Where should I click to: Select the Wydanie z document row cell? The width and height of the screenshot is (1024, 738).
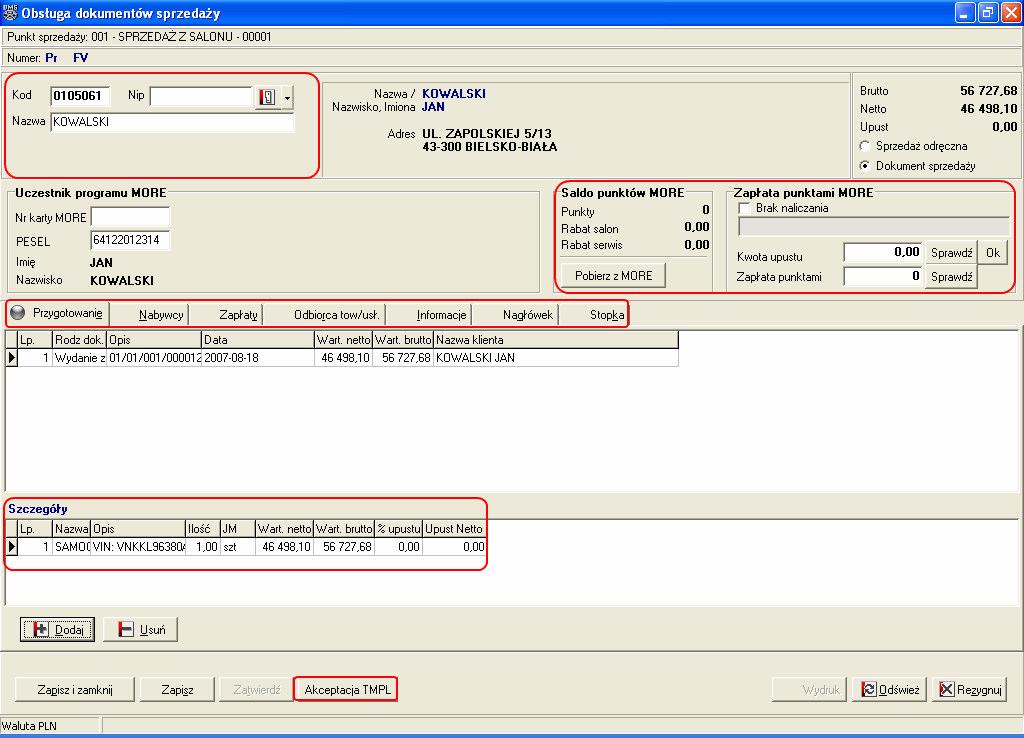tap(80, 358)
